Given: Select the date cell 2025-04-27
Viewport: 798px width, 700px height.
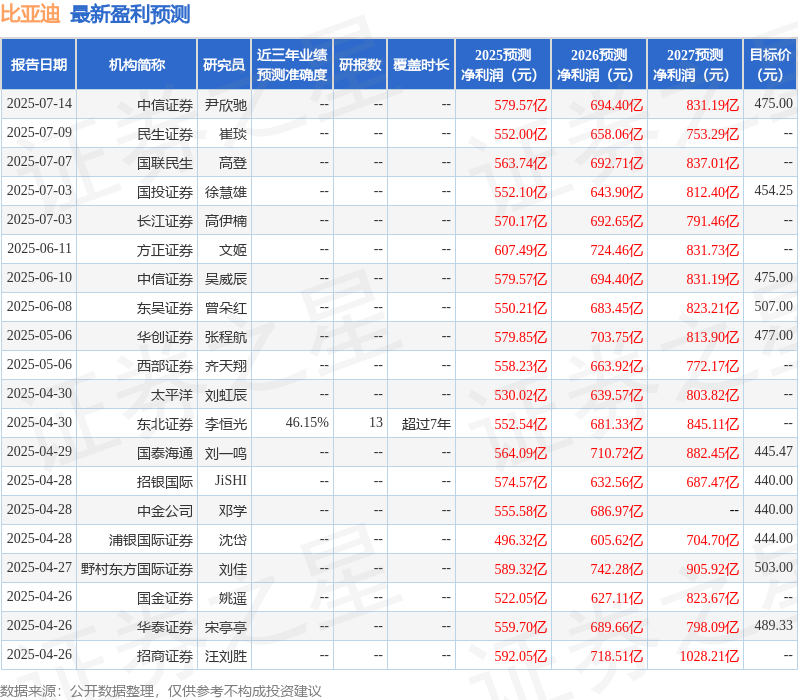Looking at the screenshot, I should 39,568.
